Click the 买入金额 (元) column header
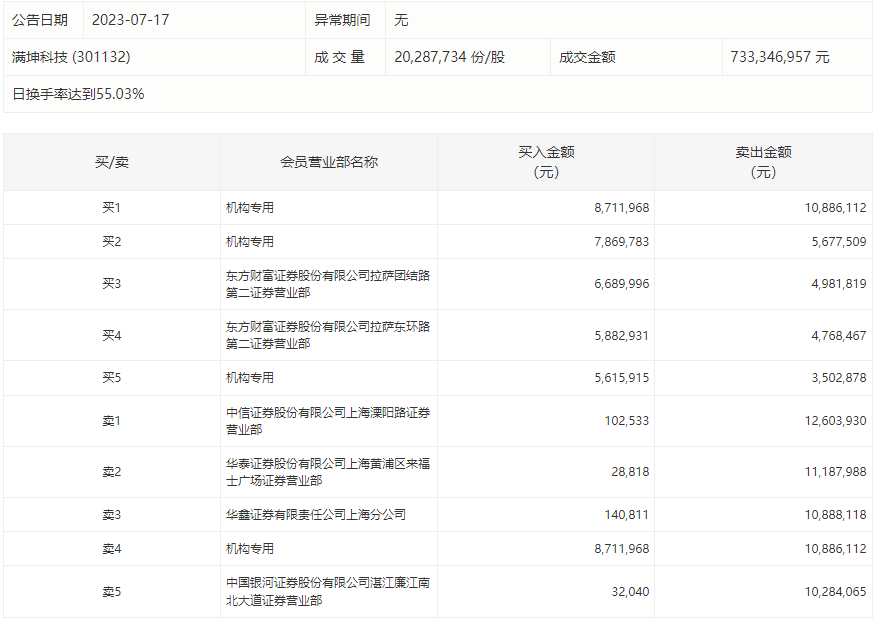This screenshot has width=873, height=621. 546,162
